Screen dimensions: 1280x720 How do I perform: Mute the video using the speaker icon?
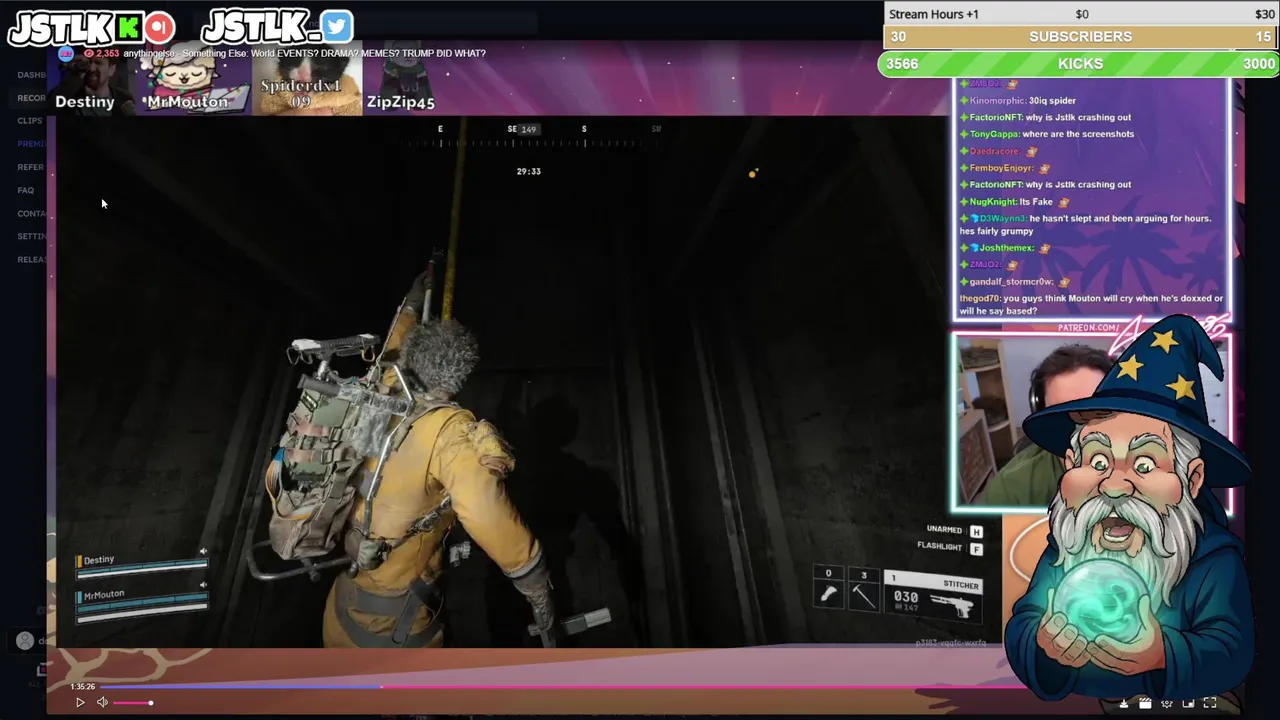[102, 703]
